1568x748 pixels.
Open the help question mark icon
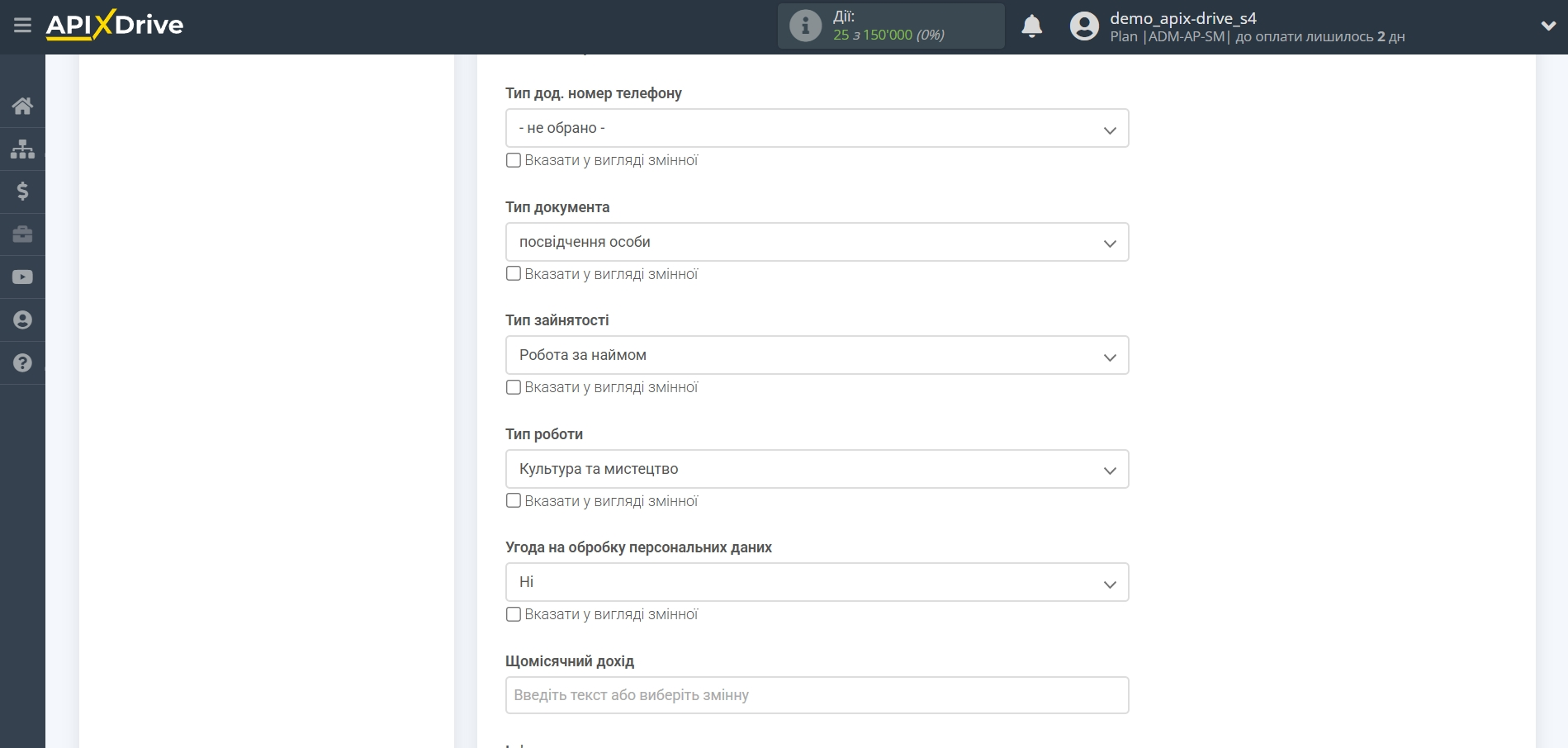coord(22,363)
